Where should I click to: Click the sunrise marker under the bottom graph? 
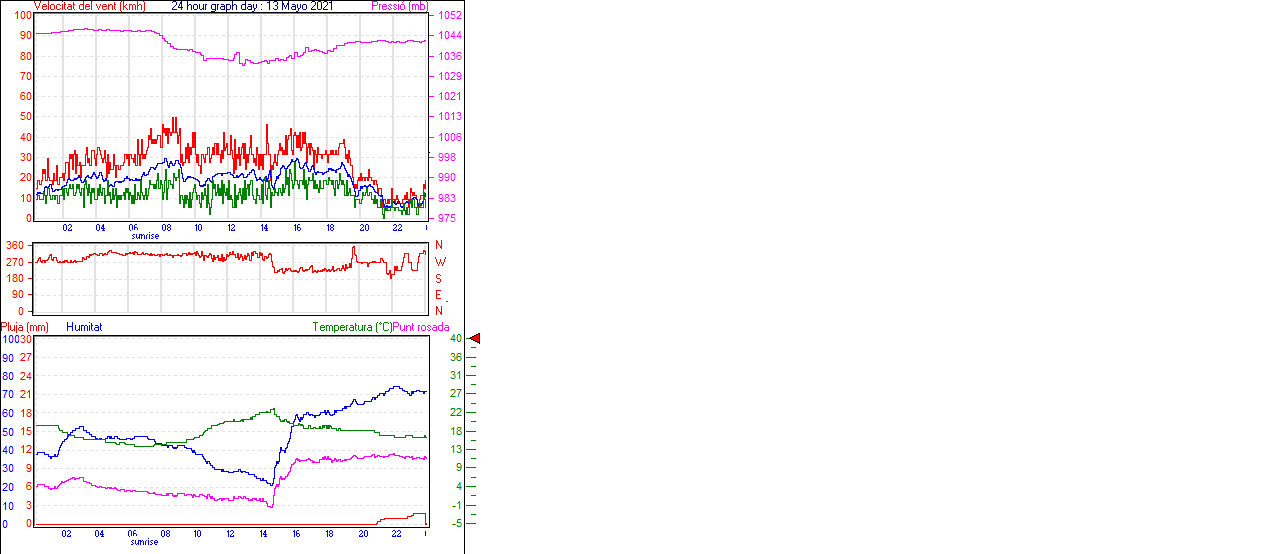coord(145,542)
